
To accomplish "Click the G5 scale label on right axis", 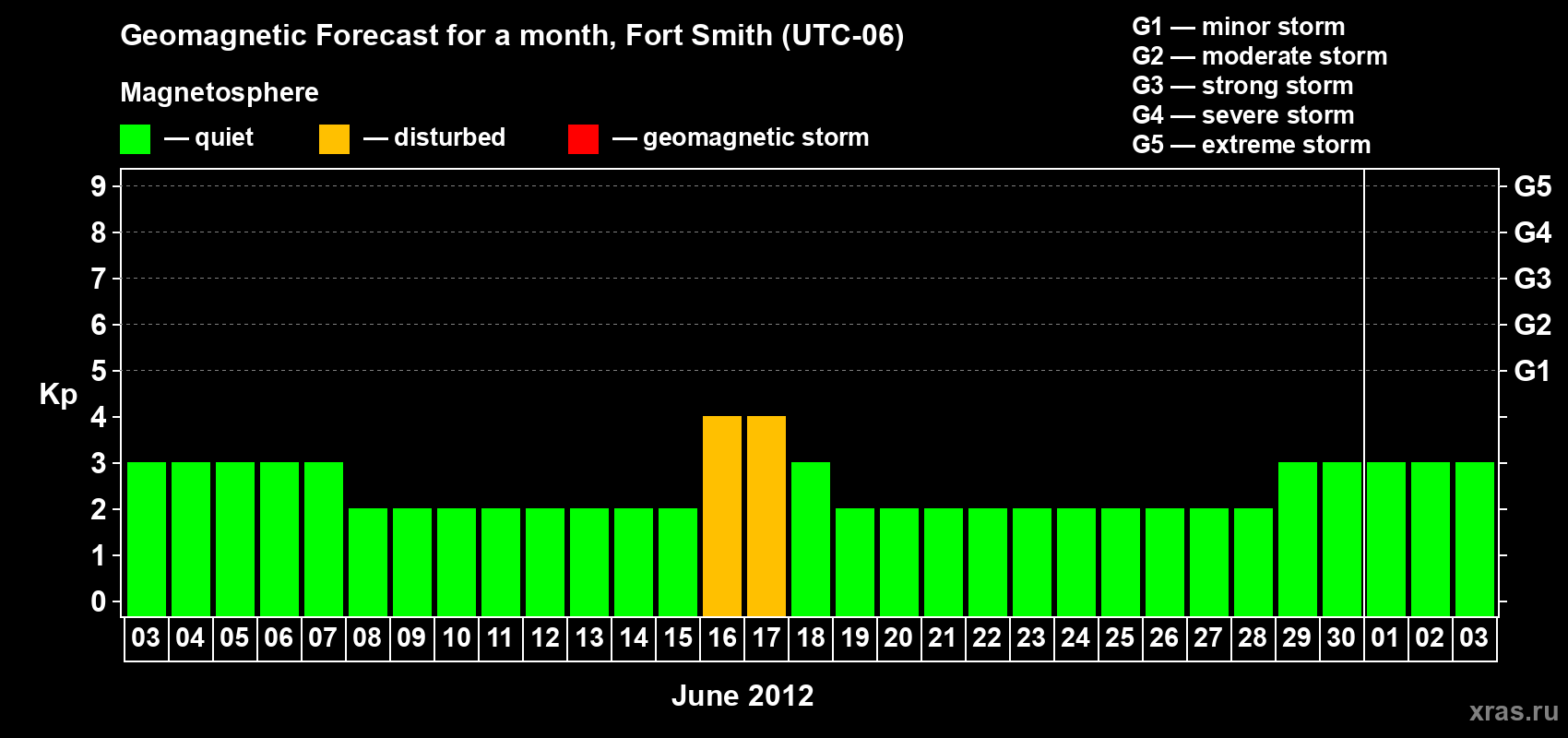I will tap(1533, 186).
